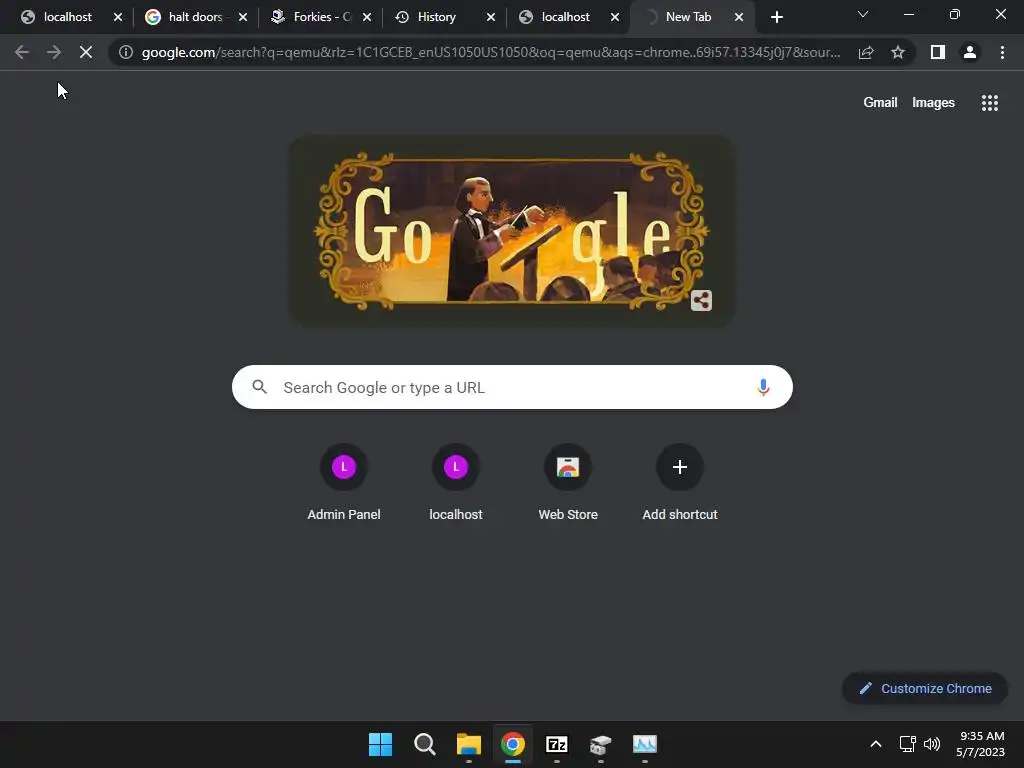1024x768 pixels.
Task: Open the network status tray icon
Action: 907,744
